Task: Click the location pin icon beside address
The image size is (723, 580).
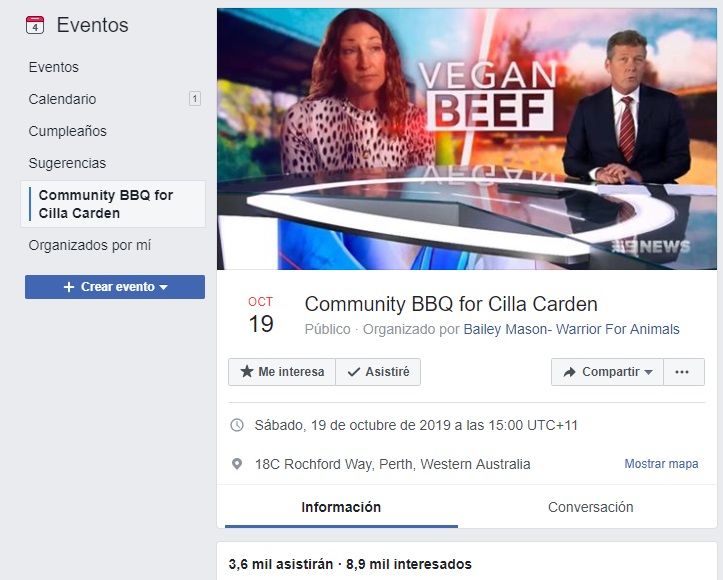Action: click(237, 464)
